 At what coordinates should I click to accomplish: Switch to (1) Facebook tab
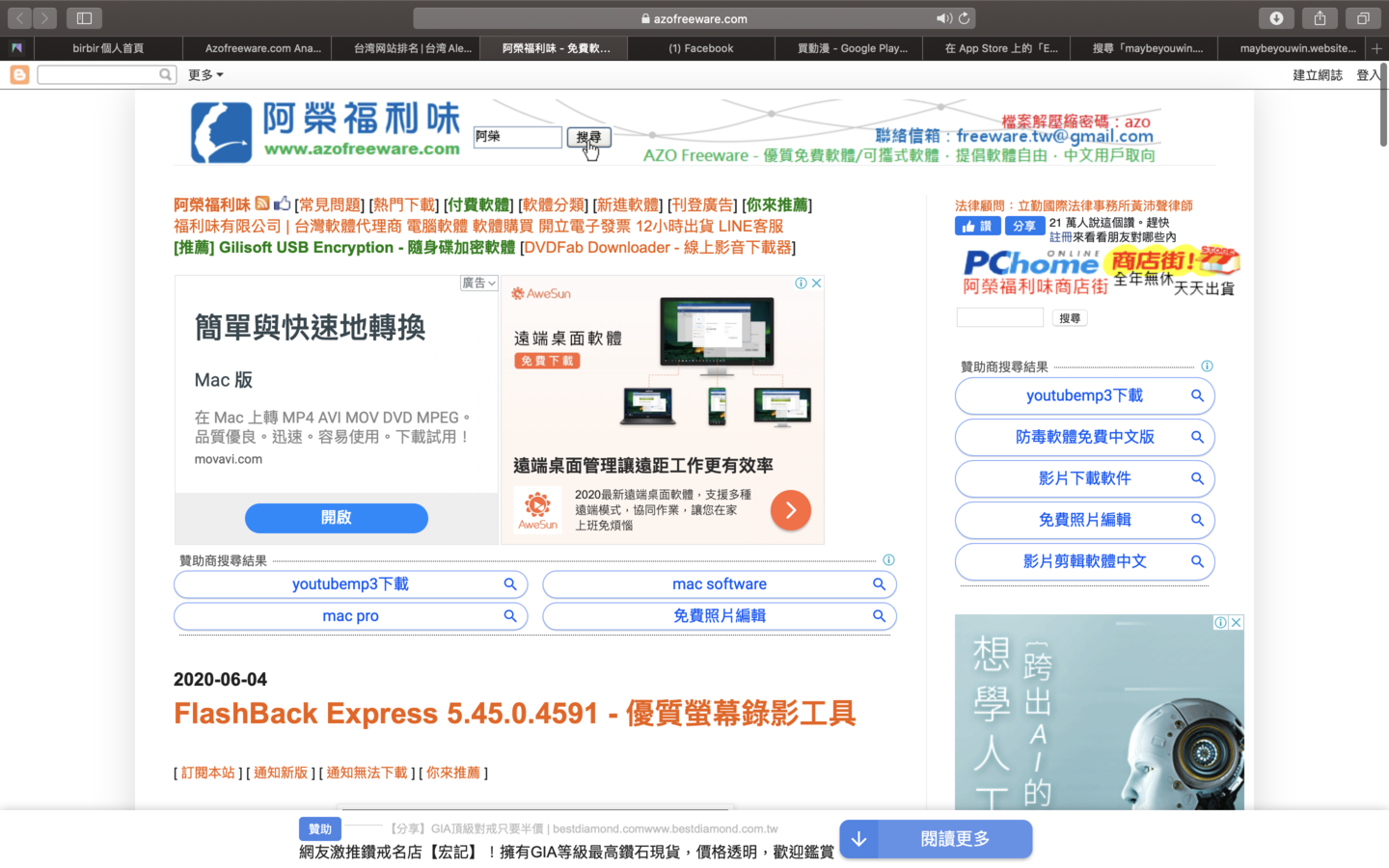coord(701,48)
